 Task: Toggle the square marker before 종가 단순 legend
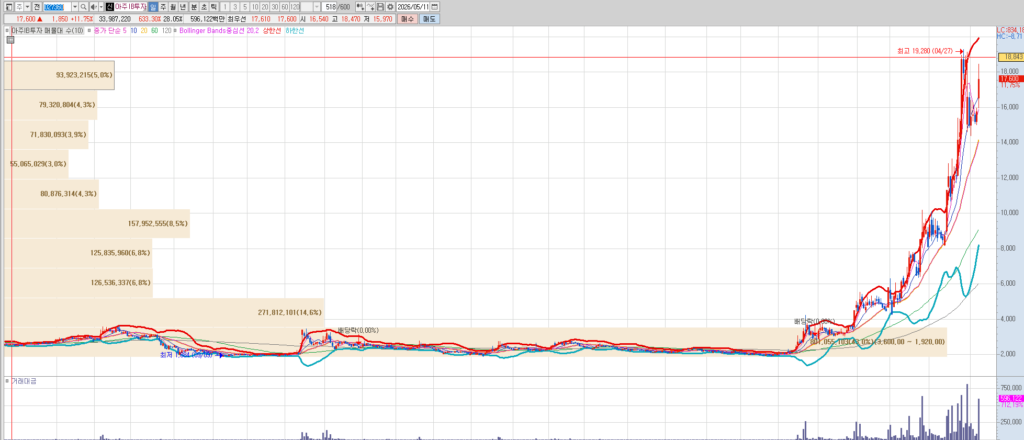tap(89, 31)
